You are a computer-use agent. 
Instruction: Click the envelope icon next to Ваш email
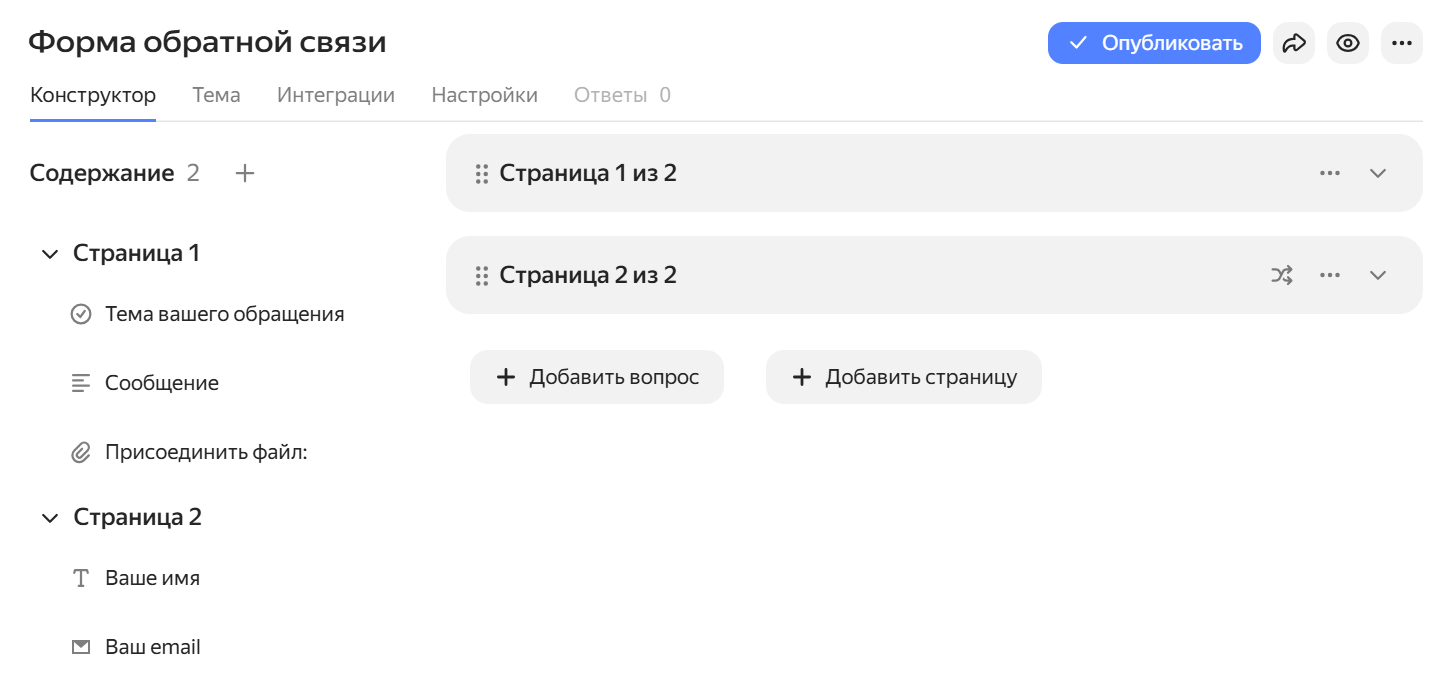(80, 646)
